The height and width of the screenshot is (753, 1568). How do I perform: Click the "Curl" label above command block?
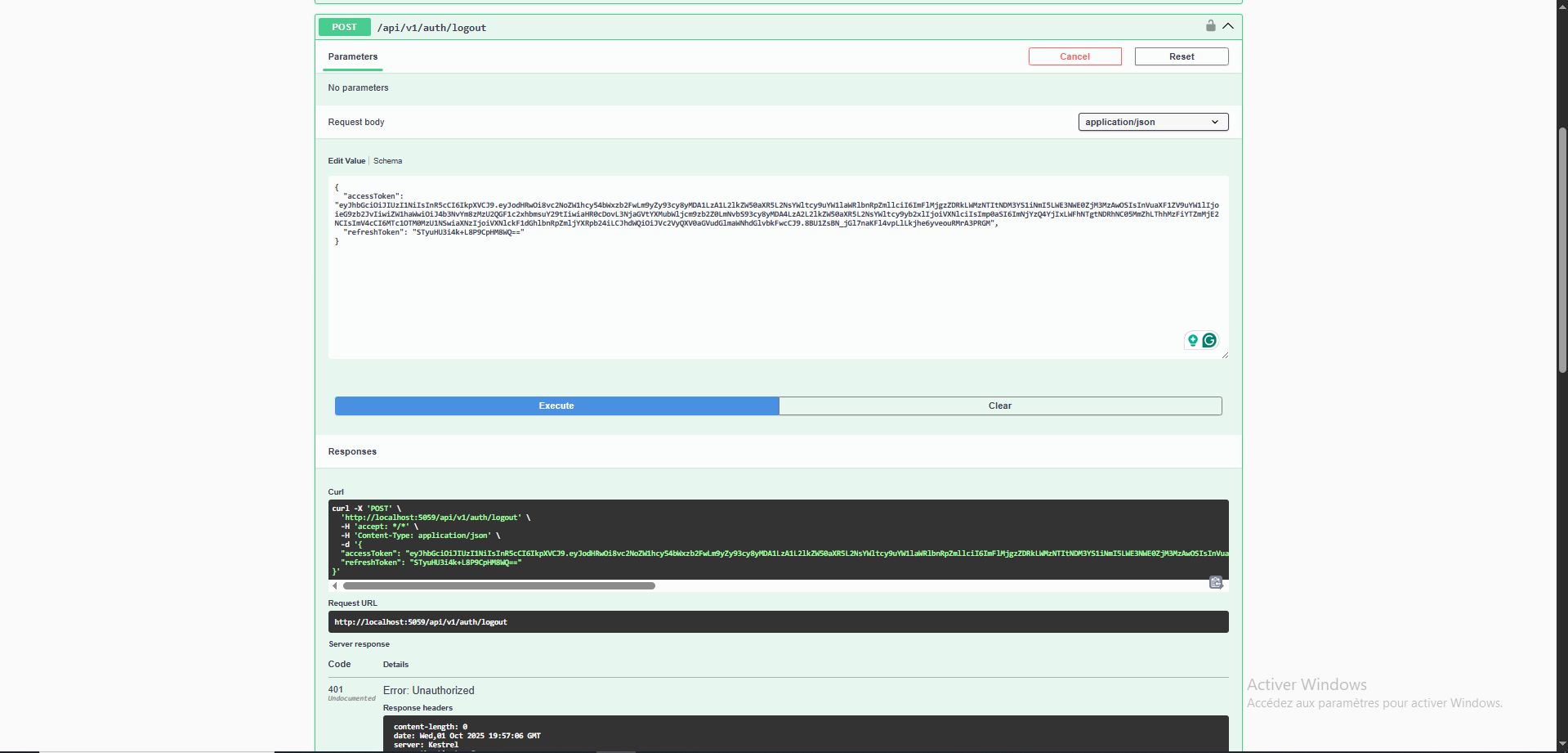coord(336,492)
